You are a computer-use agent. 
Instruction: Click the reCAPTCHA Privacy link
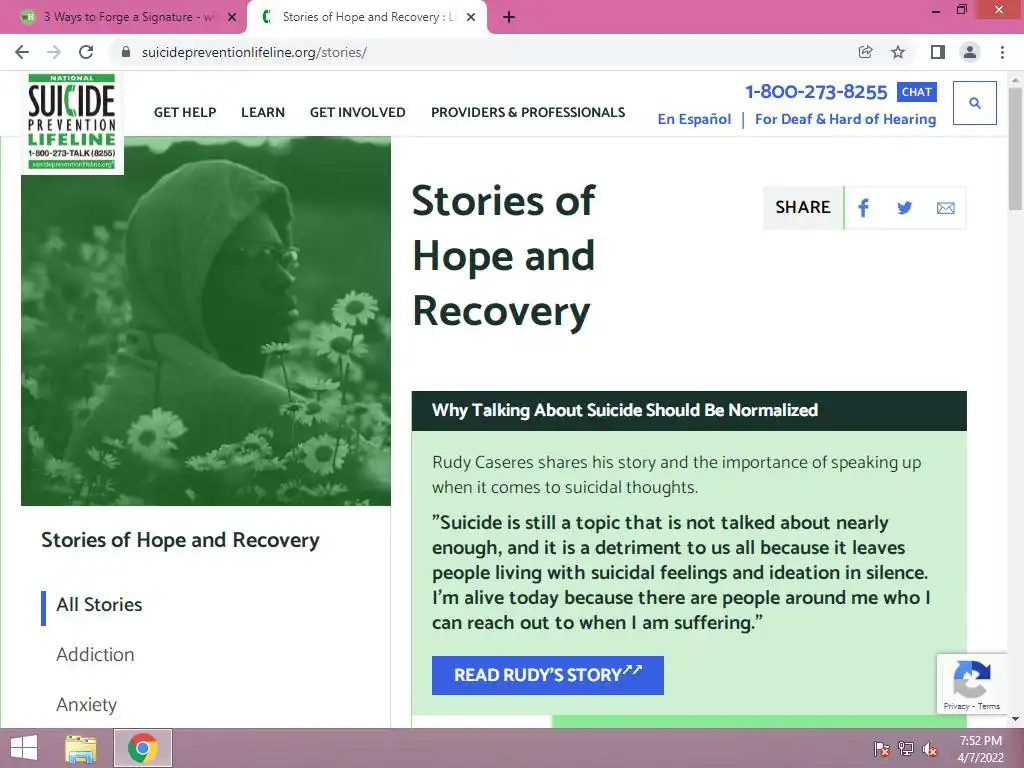[x=955, y=706]
